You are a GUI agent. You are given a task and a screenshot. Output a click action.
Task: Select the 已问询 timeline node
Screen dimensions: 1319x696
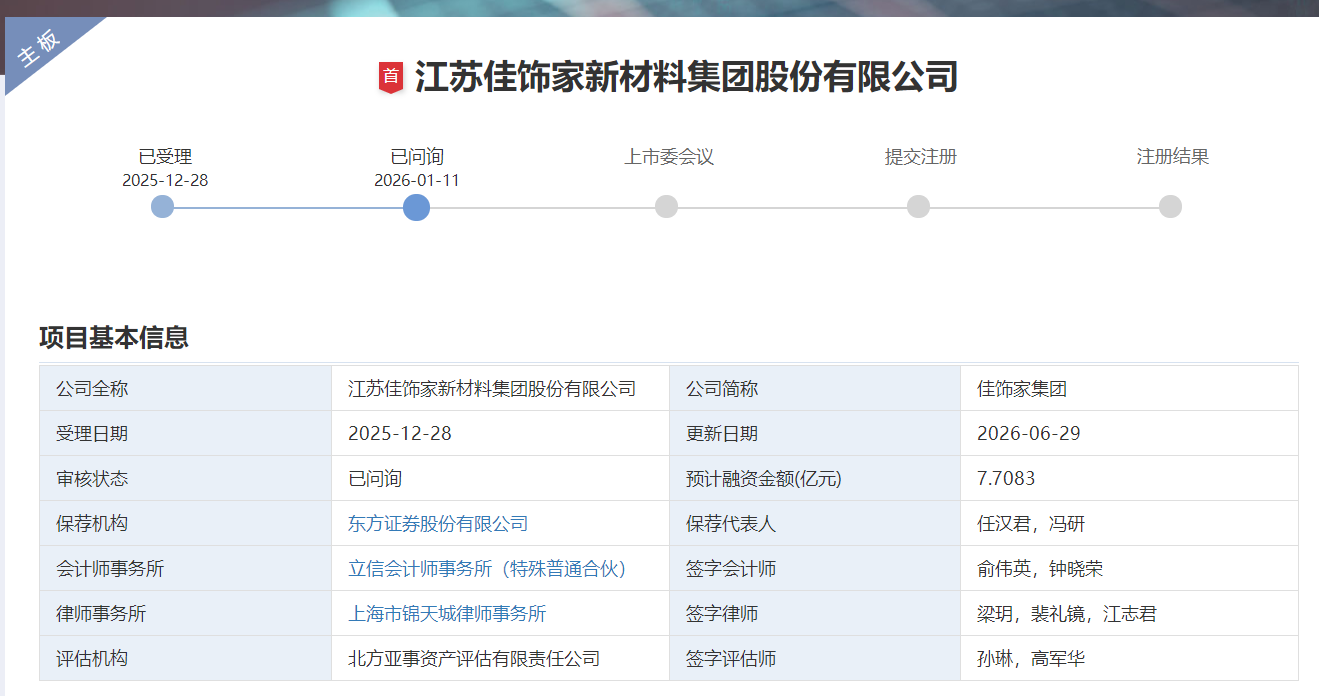(x=416, y=207)
